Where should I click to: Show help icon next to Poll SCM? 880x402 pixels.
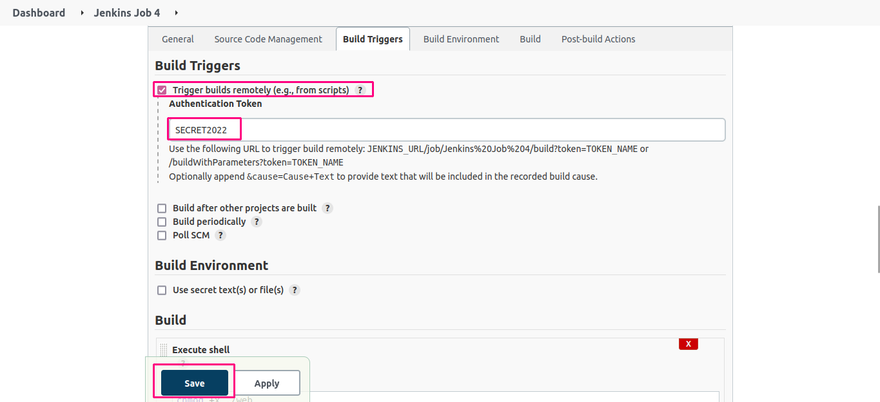[221, 235]
